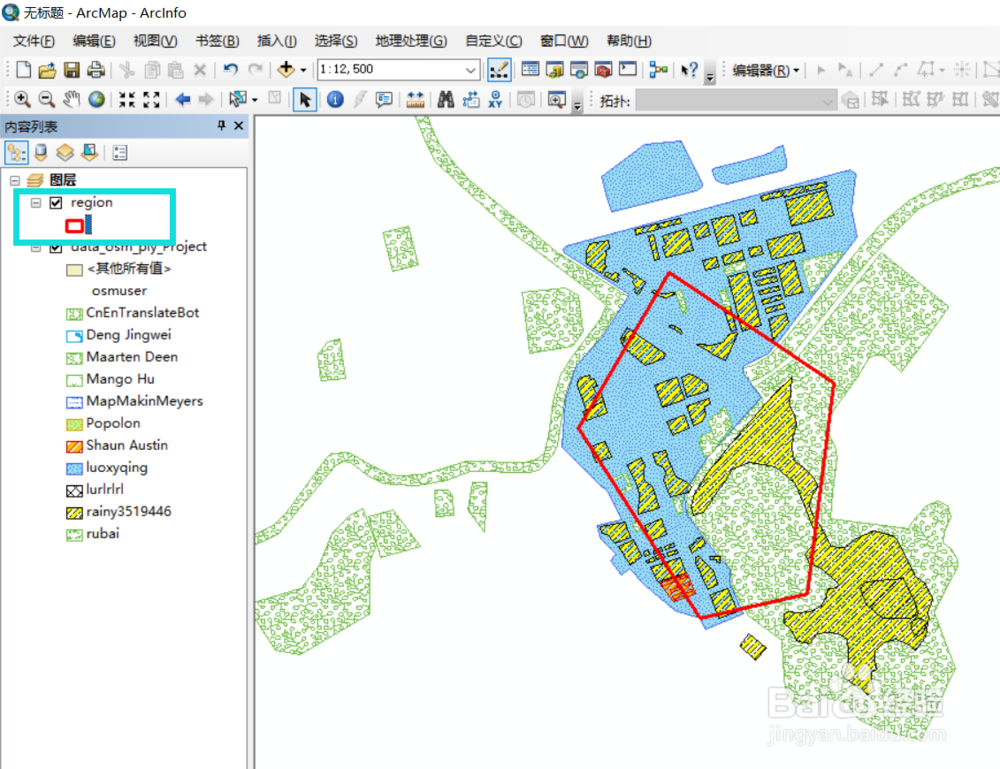Open the 视图(V) menu
Viewport: 1000px width, 769px height.
(x=155, y=41)
